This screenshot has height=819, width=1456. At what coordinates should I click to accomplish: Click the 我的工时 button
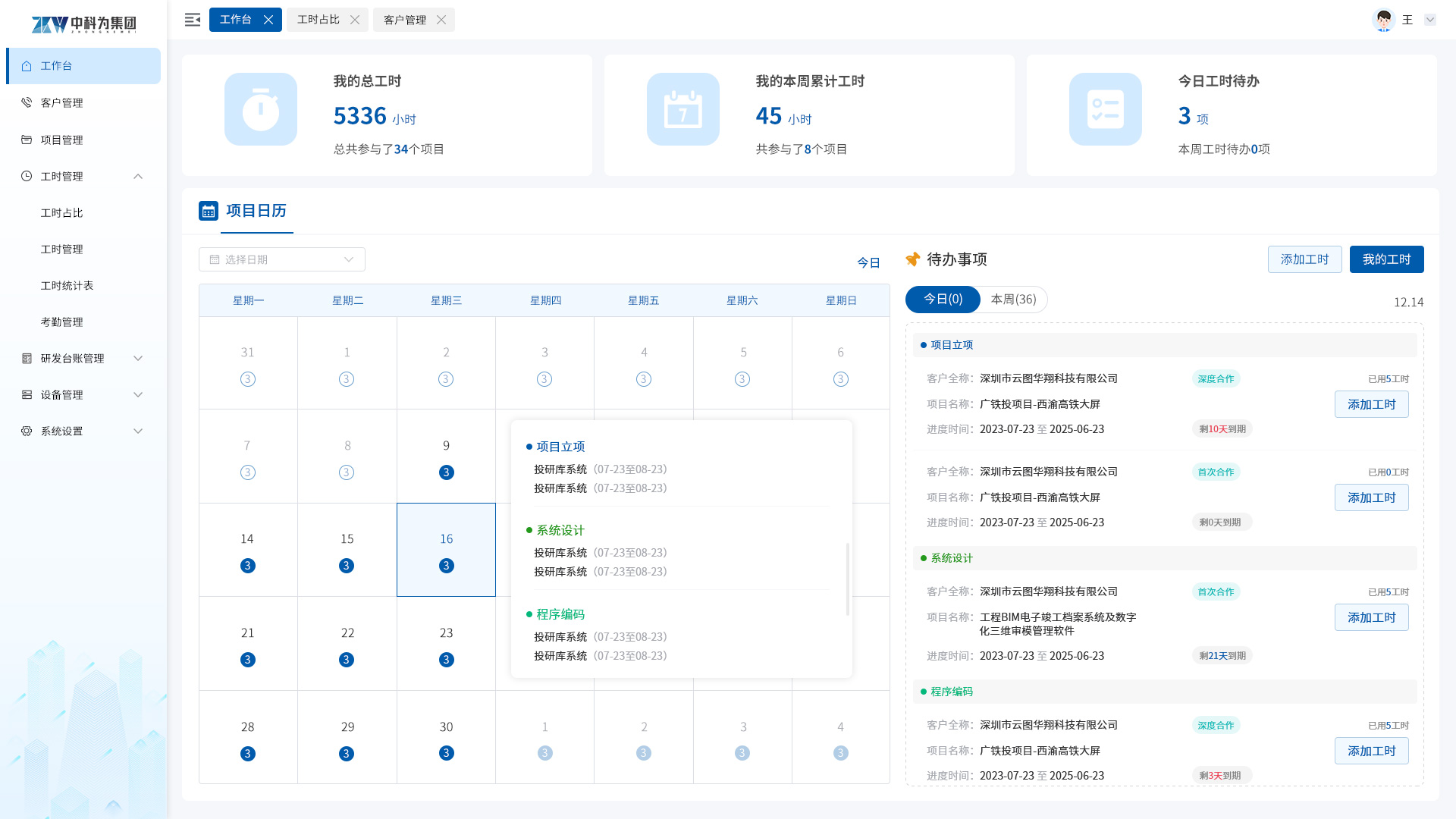coord(1386,259)
